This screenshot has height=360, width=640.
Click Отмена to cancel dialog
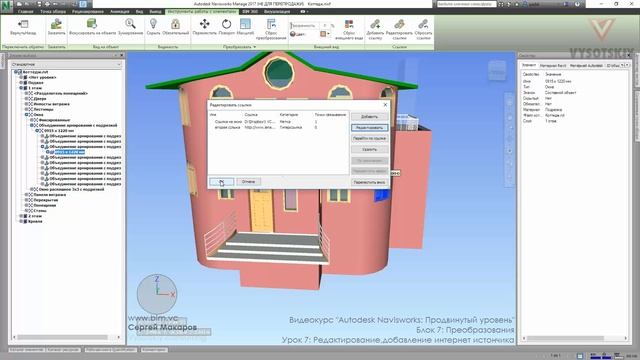click(x=248, y=182)
